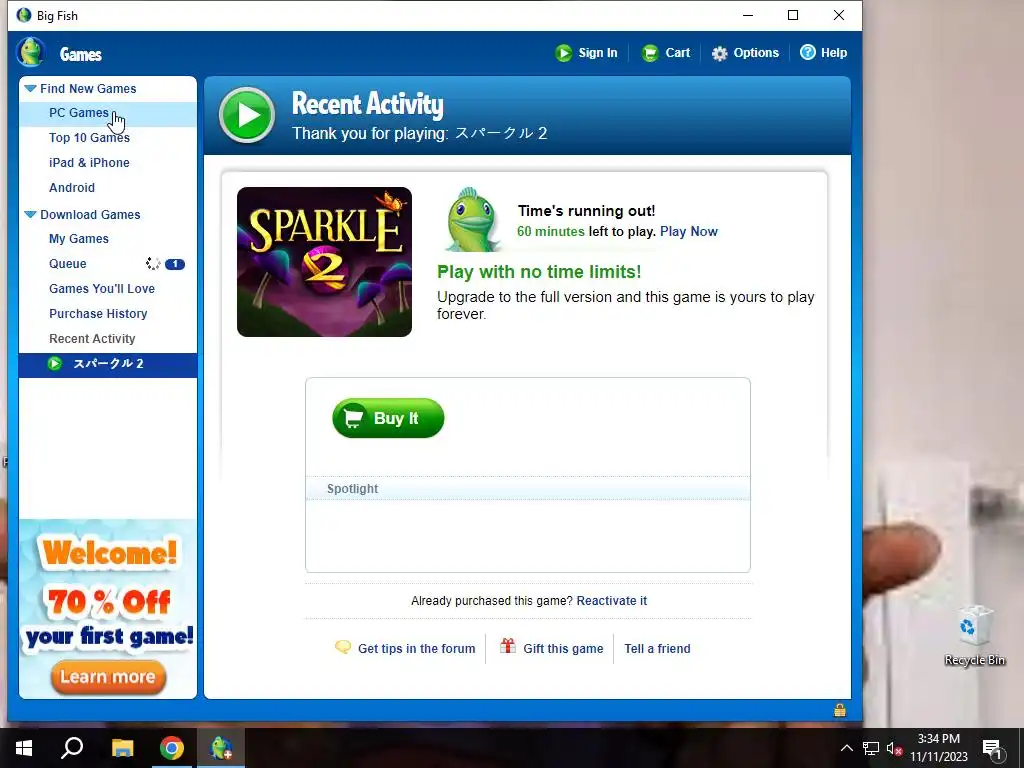Image resolution: width=1024 pixels, height=768 pixels.
Task: Click the Help question mark icon
Action: [808, 52]
